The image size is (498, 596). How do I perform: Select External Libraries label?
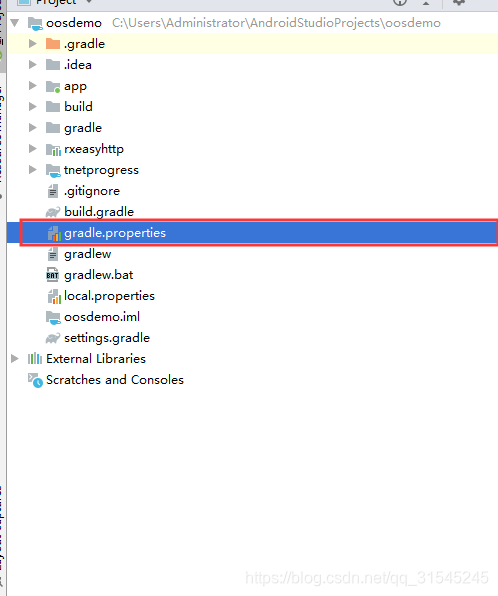pos(96,358)
